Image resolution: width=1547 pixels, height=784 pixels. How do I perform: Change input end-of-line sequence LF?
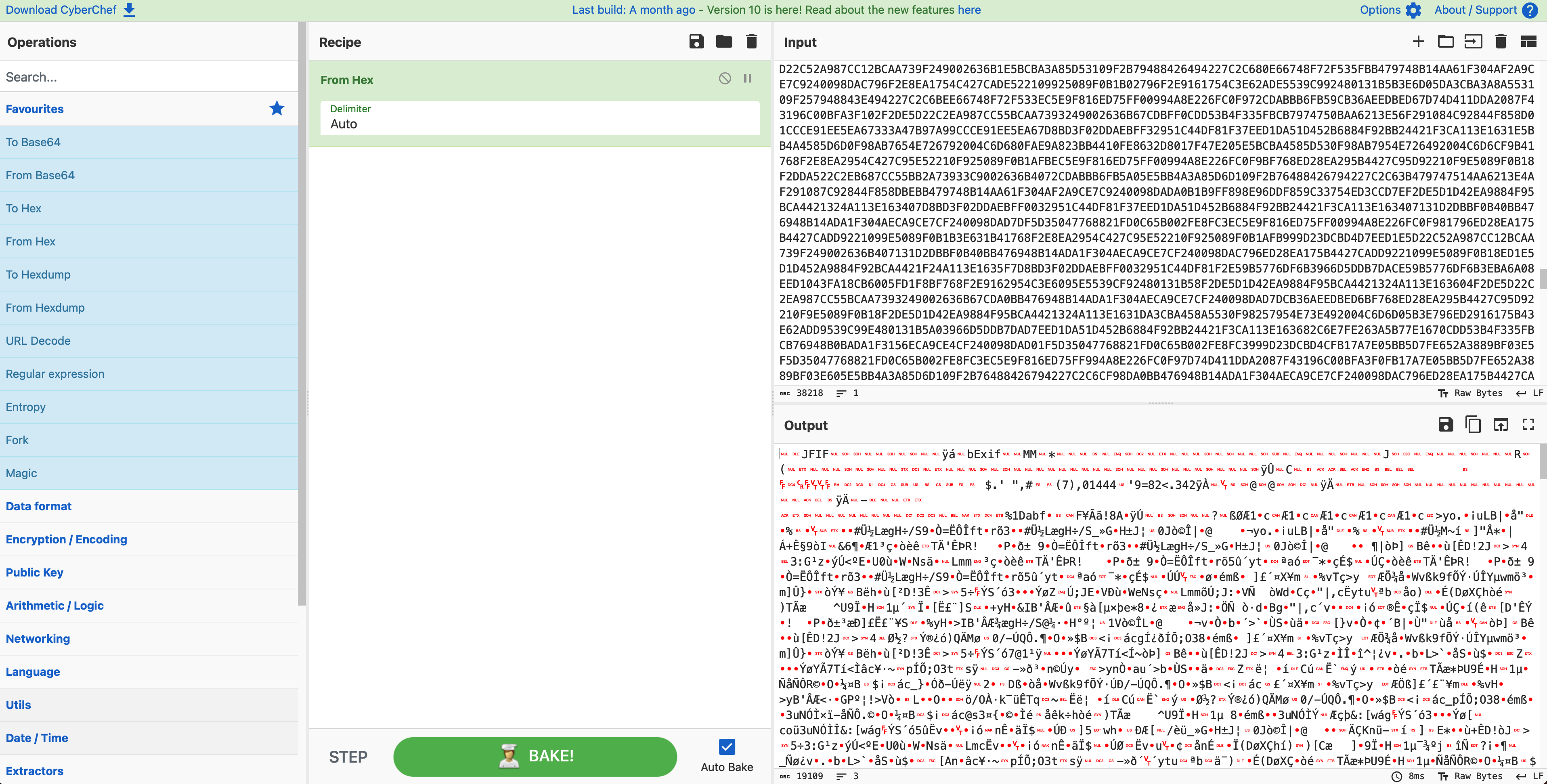pos(1529,393)
